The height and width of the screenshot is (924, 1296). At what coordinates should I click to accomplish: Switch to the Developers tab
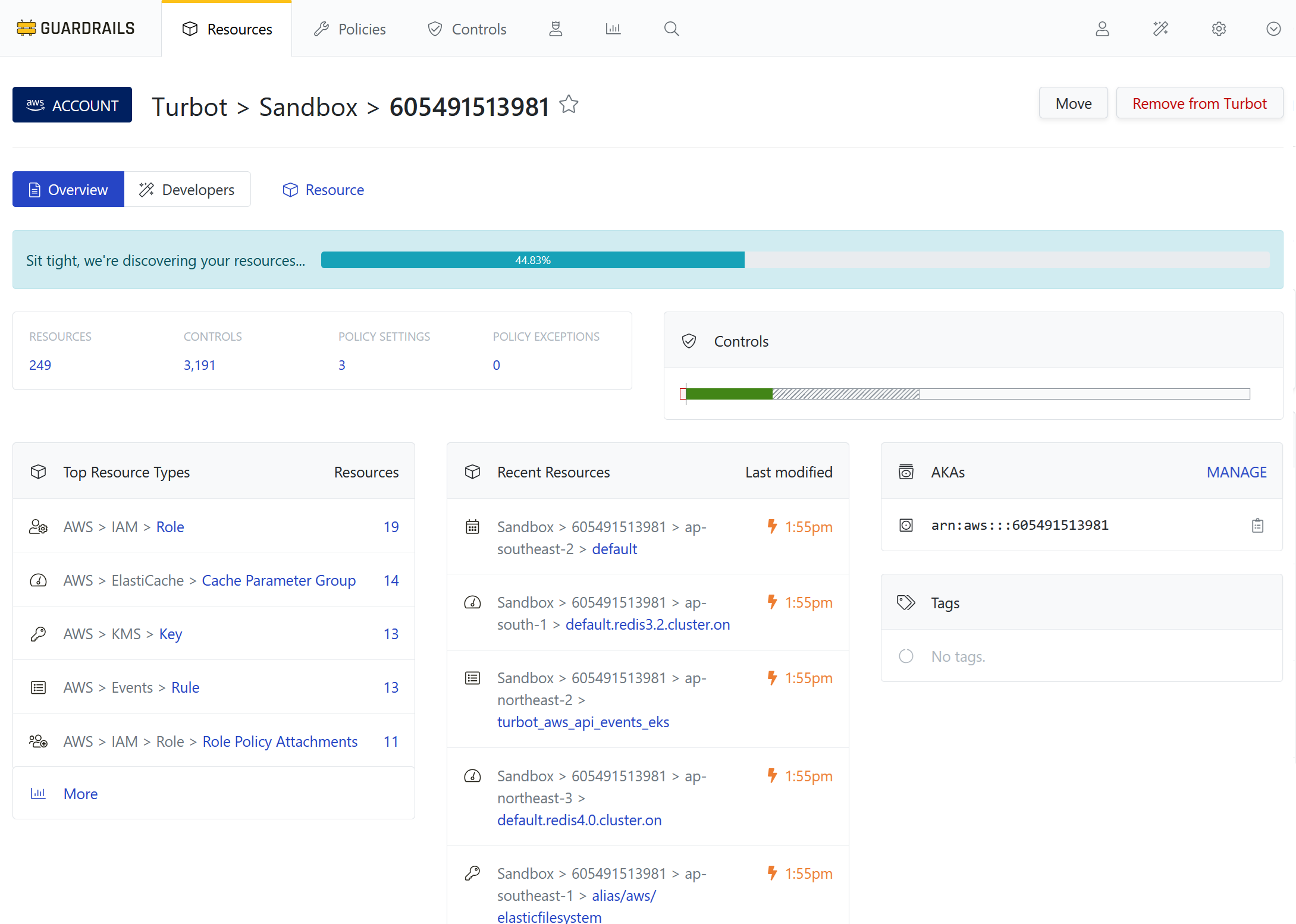point(187,189)
